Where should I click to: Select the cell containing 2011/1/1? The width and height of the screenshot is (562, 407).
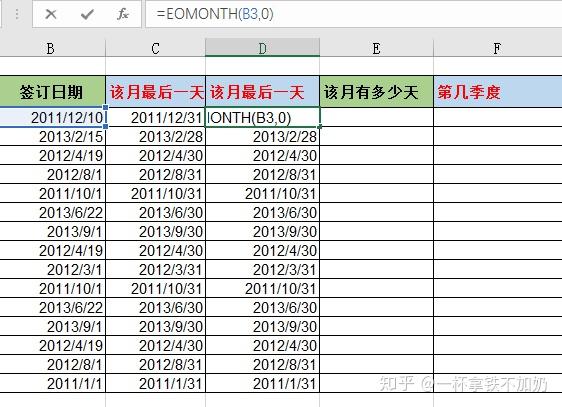(52, 383)
